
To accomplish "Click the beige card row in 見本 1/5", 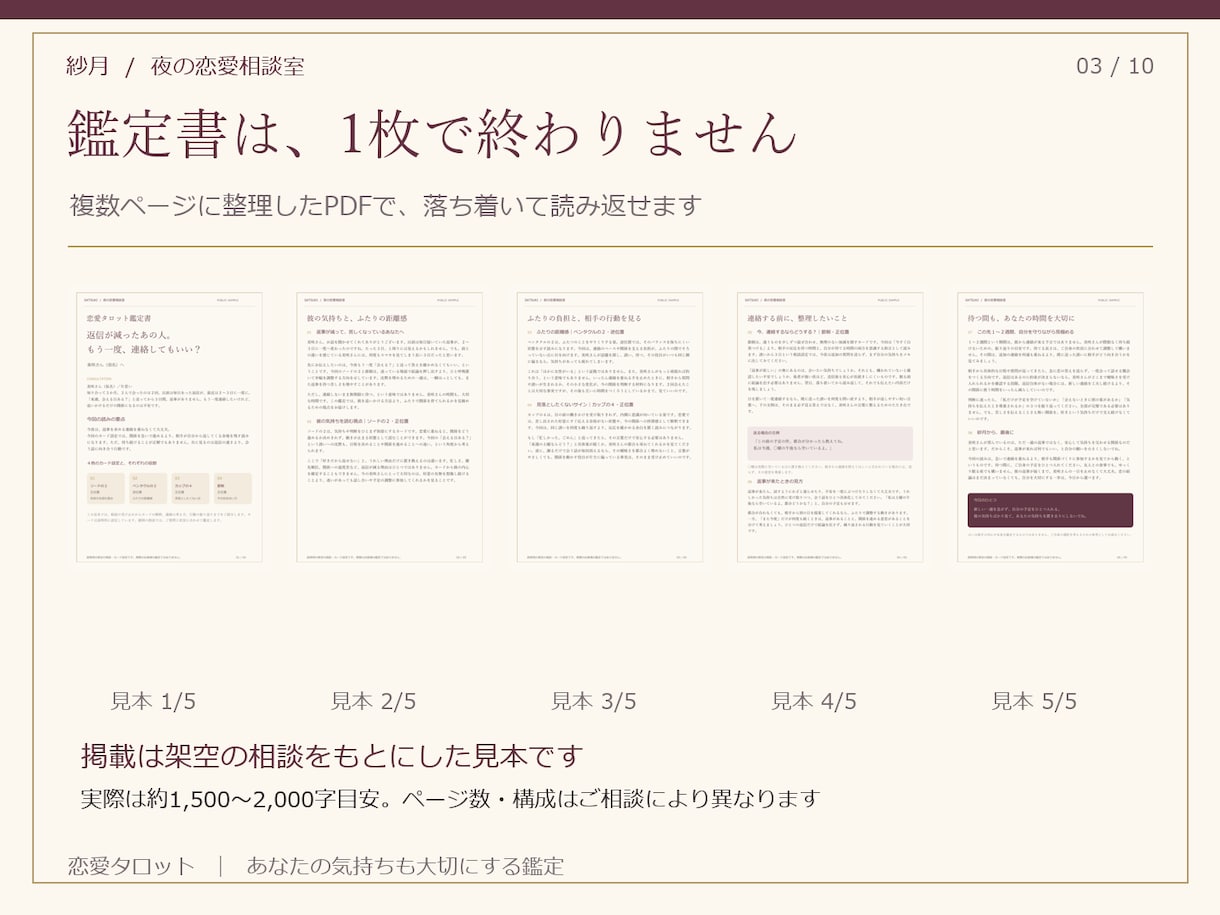I will point(169,488).
